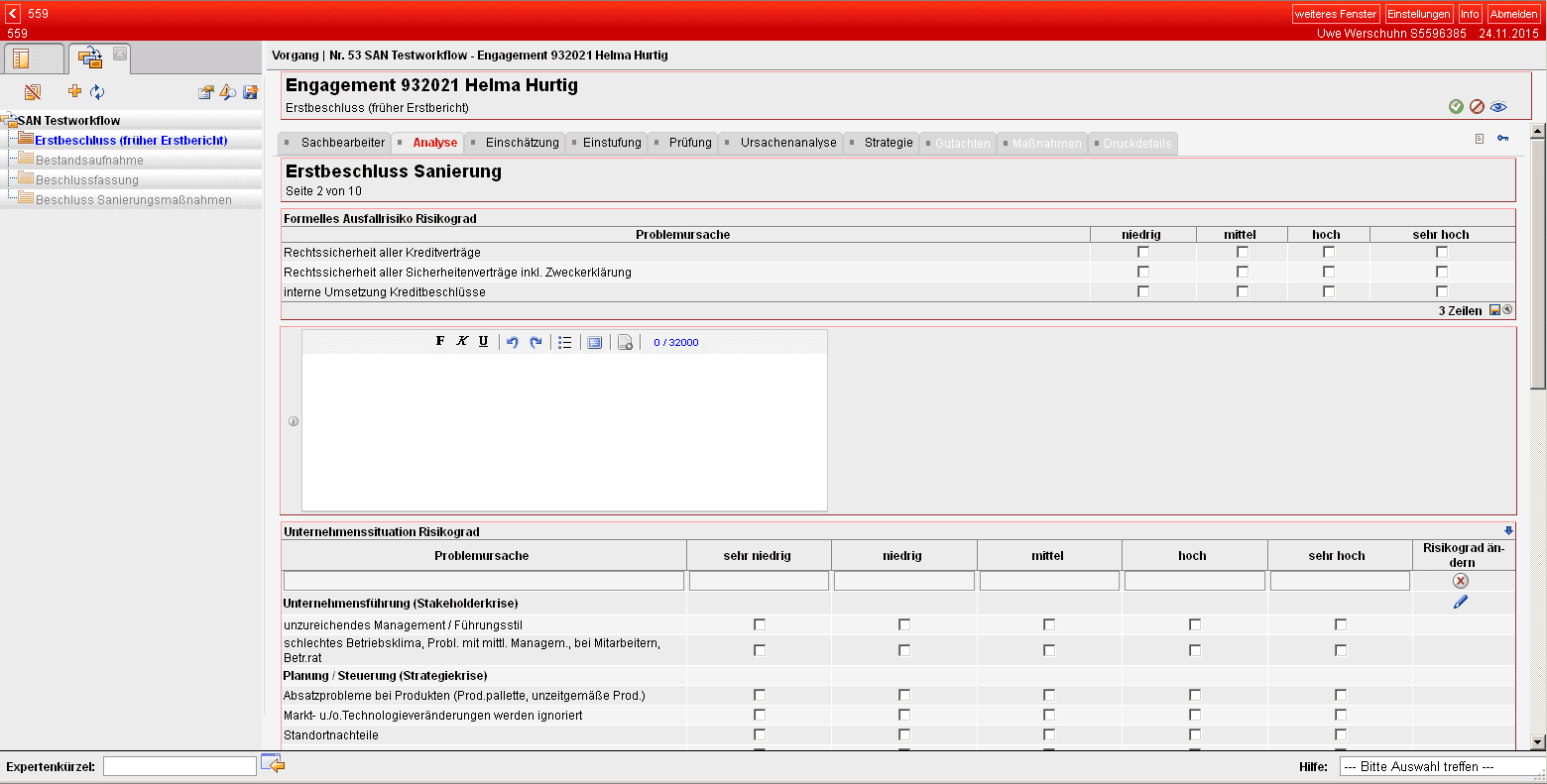Click the red back arrow beside 559
The image size is (1547, 784).
[x=13, y=14]
